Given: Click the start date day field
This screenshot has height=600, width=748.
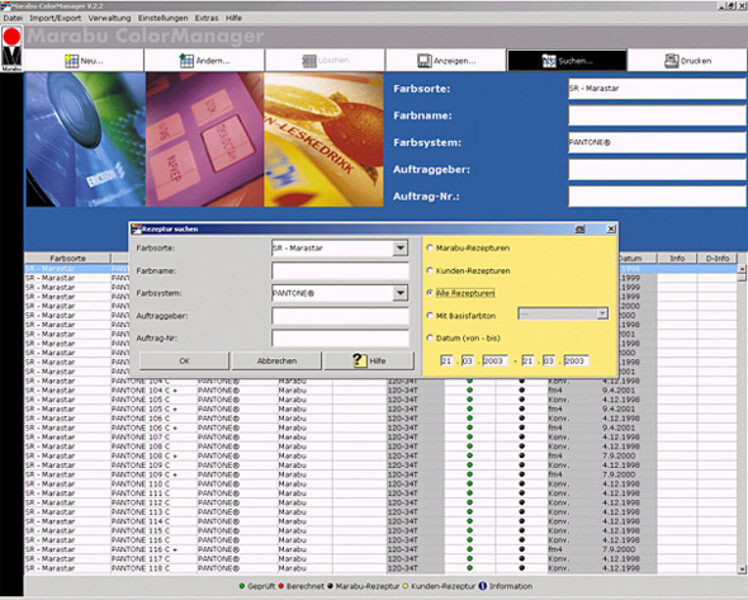Looking at the screenshot, I should (x=447, y=361).
